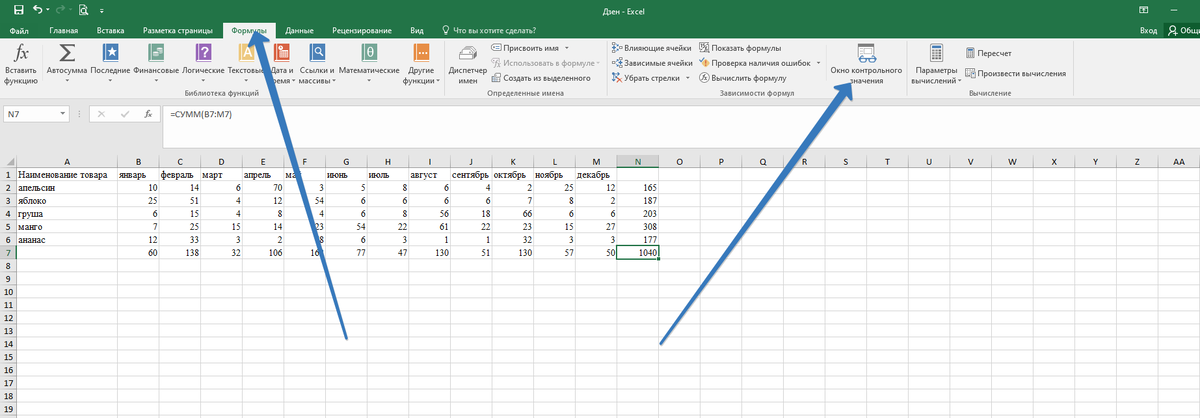Click the Save icon in quick access toolbar
This screenshot has width=1200, height=418.
(18, 12)
